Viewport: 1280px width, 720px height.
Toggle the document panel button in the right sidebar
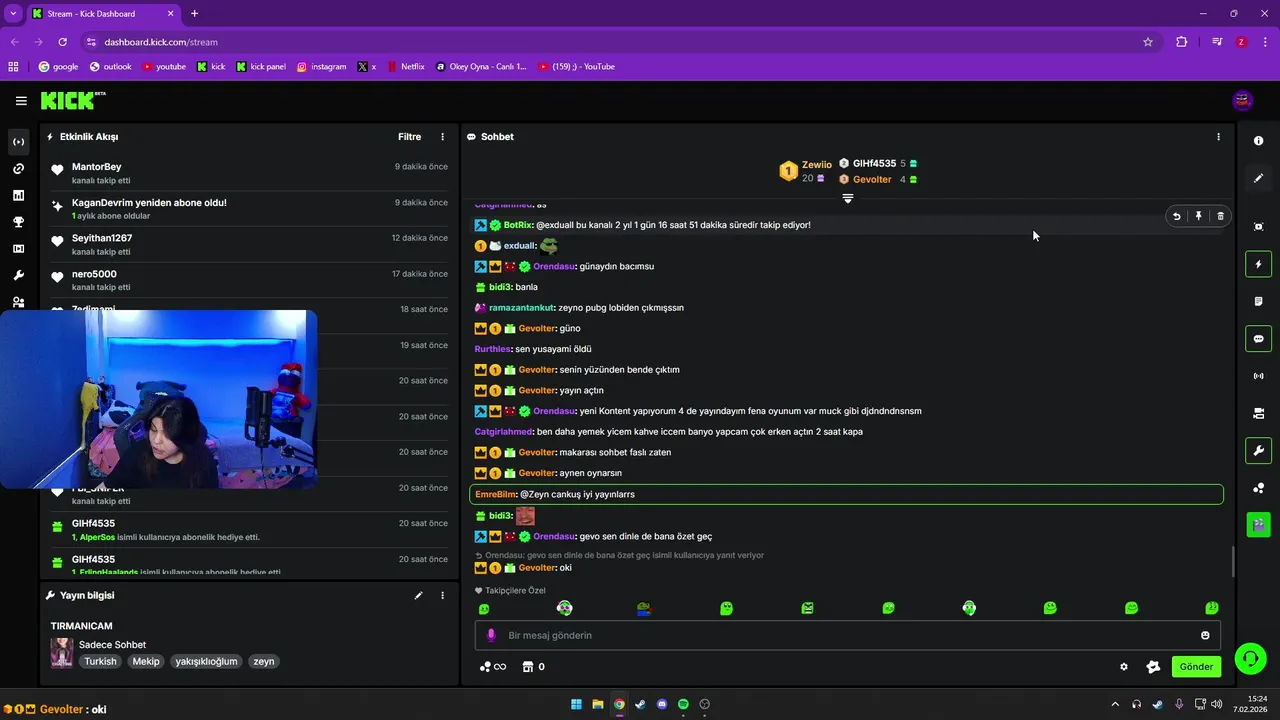pos(1259,302)
